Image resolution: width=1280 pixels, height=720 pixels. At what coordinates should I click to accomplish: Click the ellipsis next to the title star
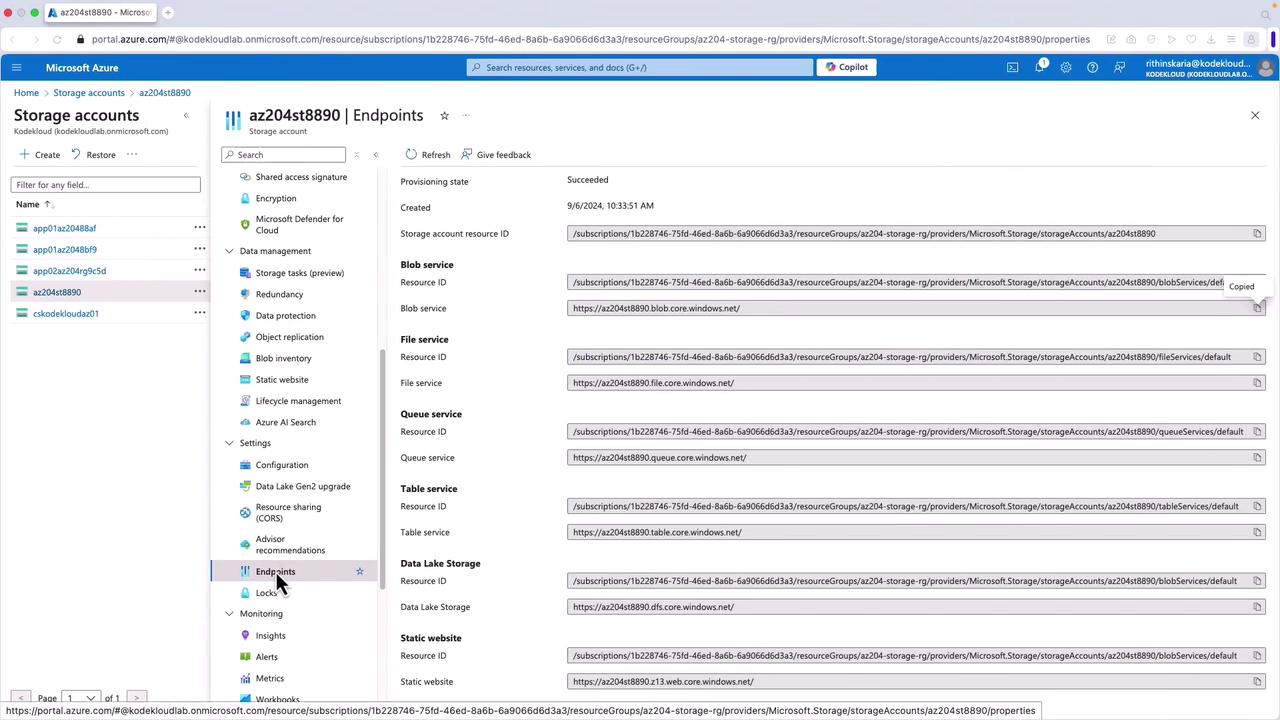click(x=466, y=116)
